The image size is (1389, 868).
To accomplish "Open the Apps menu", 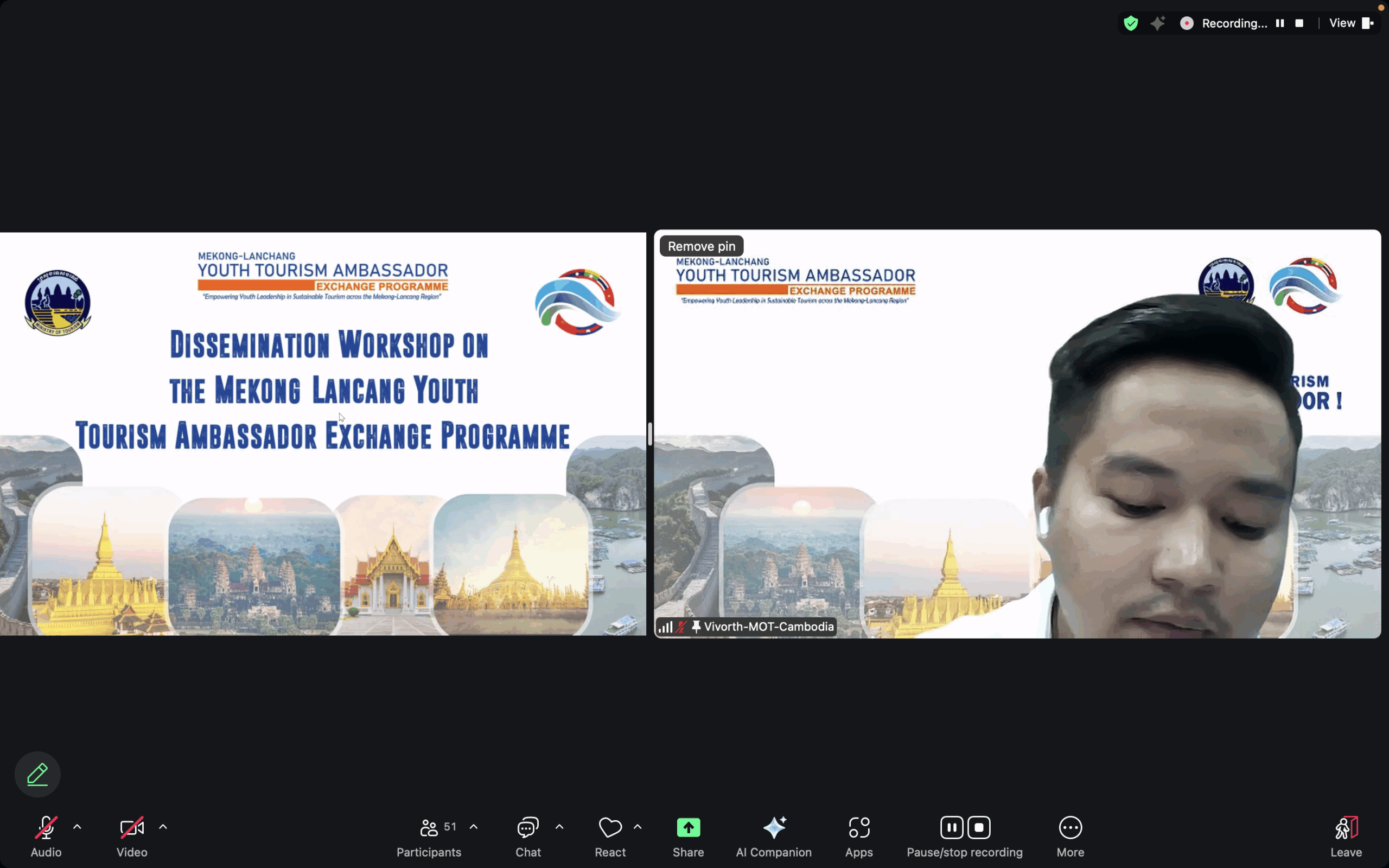I will [x=859, y=836].
